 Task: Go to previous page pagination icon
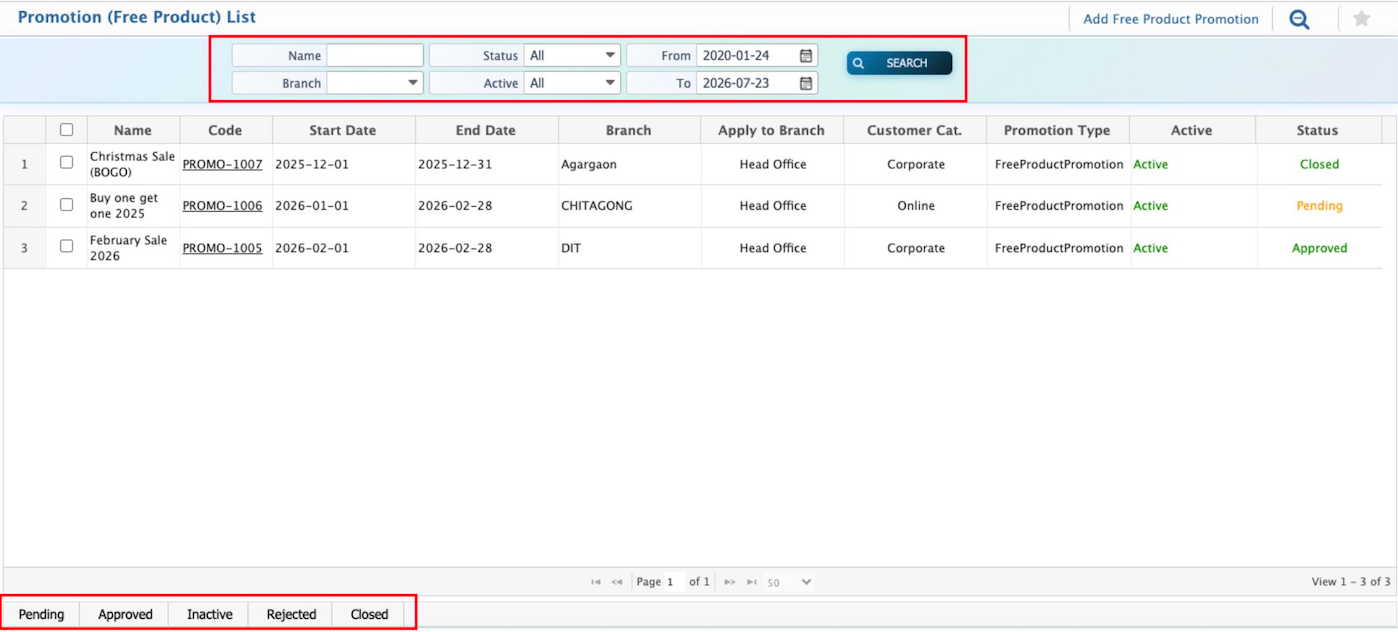pyautogui.click(x=617, y=582)
